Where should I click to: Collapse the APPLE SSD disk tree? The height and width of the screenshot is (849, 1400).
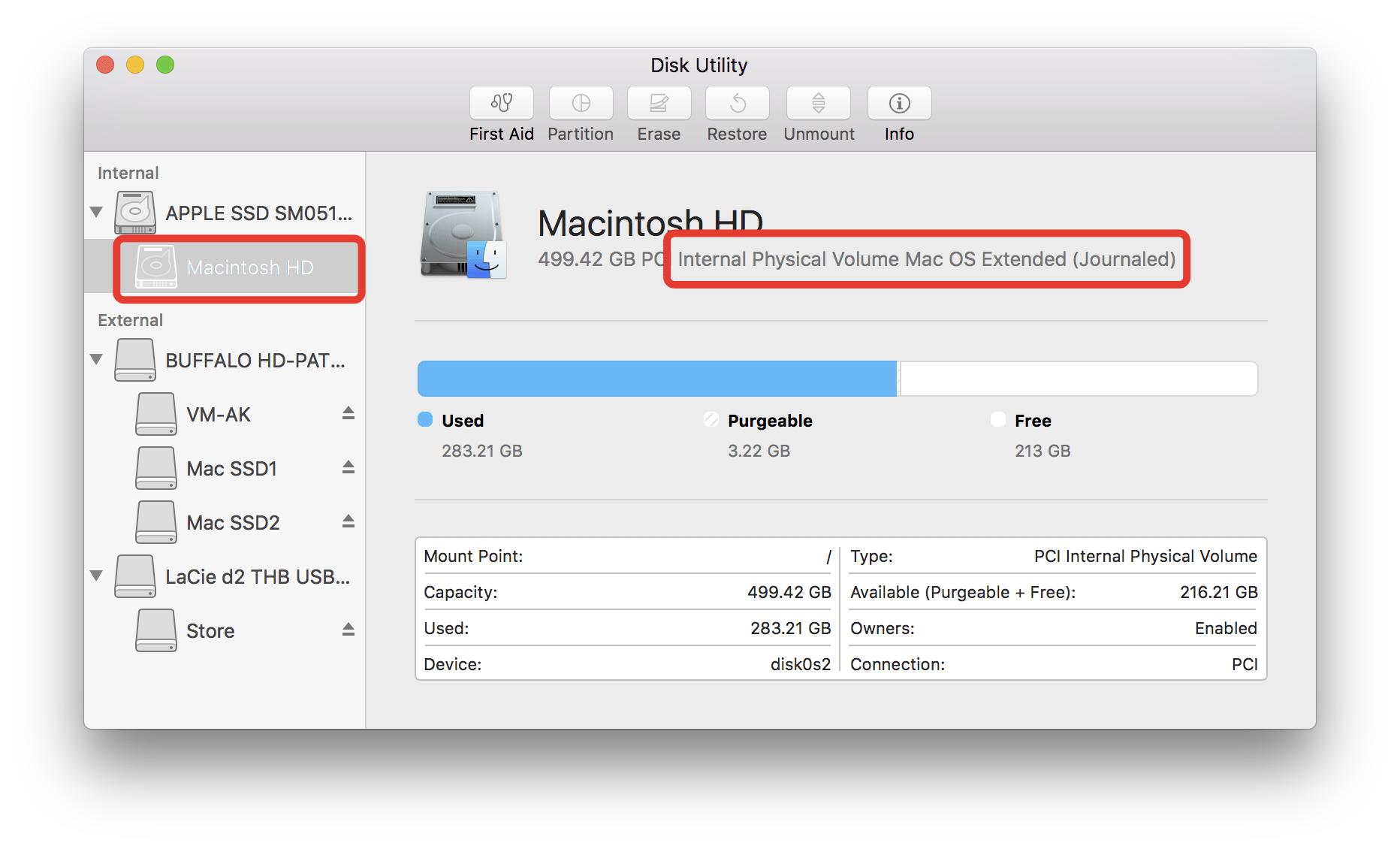pyautogui.click(x=97, y=213)
